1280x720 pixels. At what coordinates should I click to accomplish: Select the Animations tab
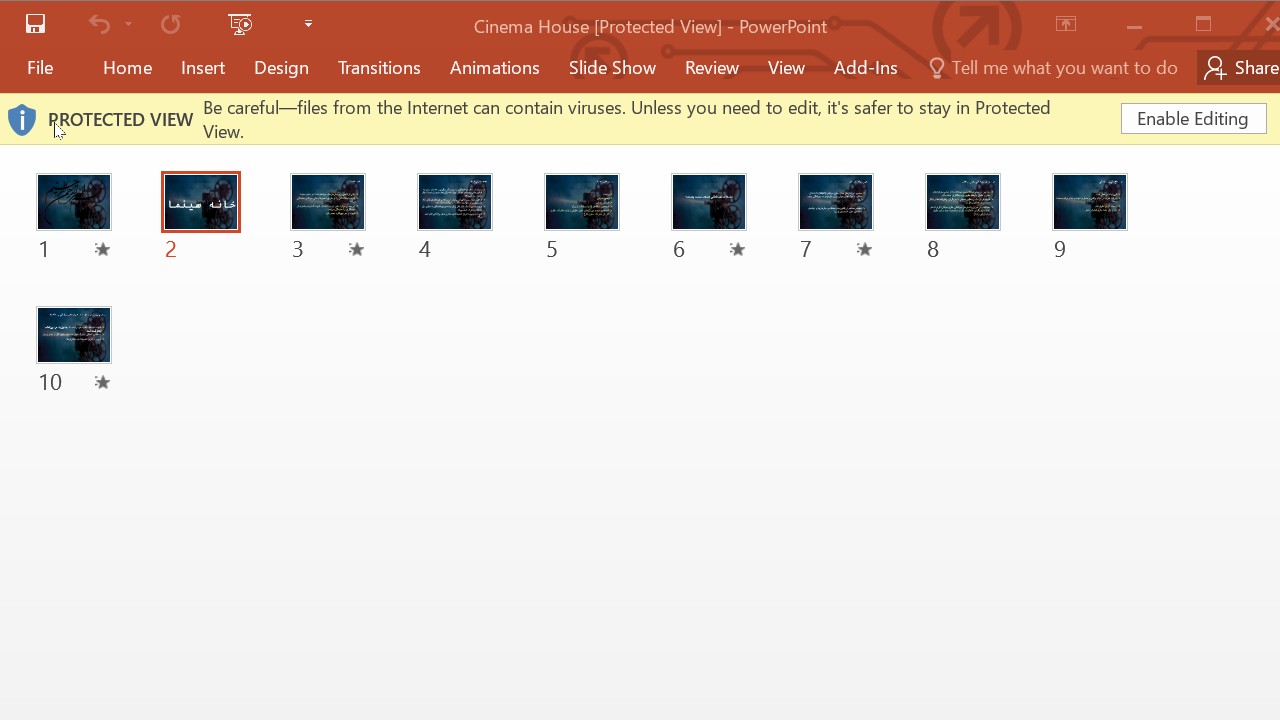(494, 68)
